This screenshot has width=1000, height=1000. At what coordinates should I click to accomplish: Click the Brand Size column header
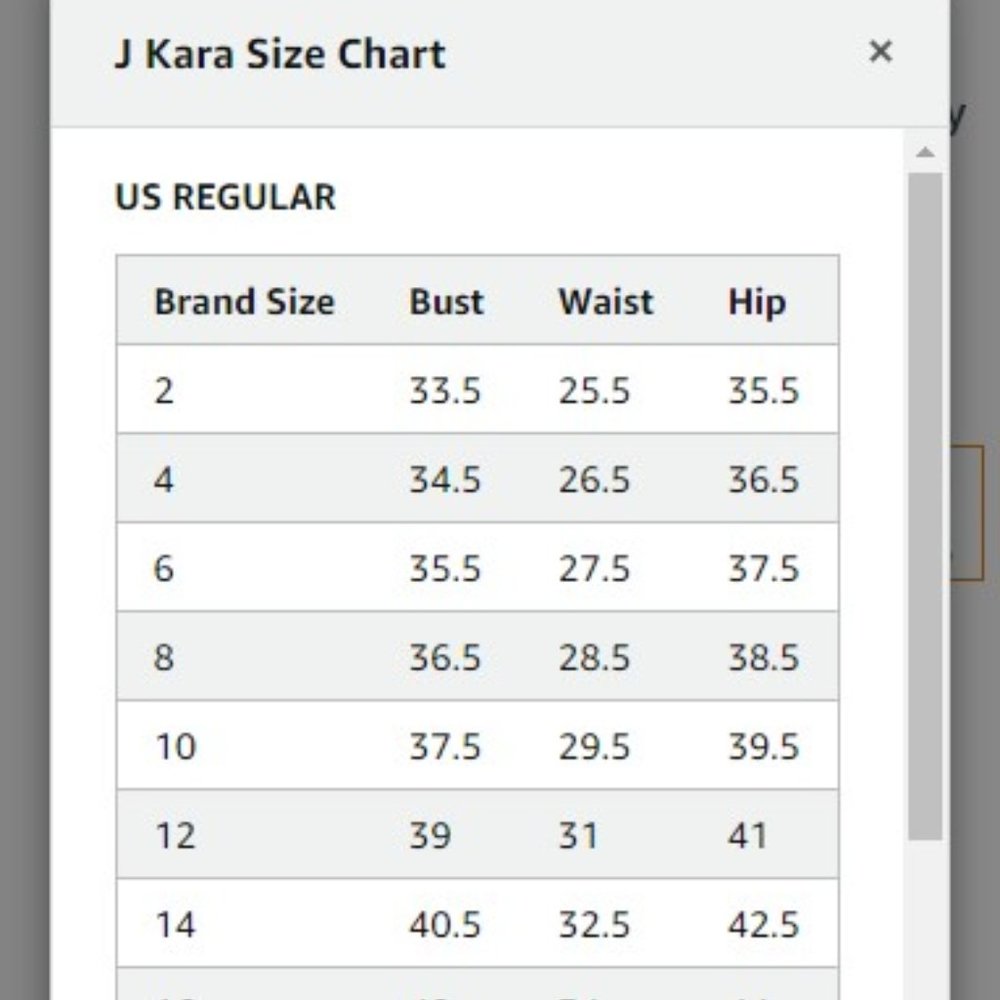click(244, 302)
